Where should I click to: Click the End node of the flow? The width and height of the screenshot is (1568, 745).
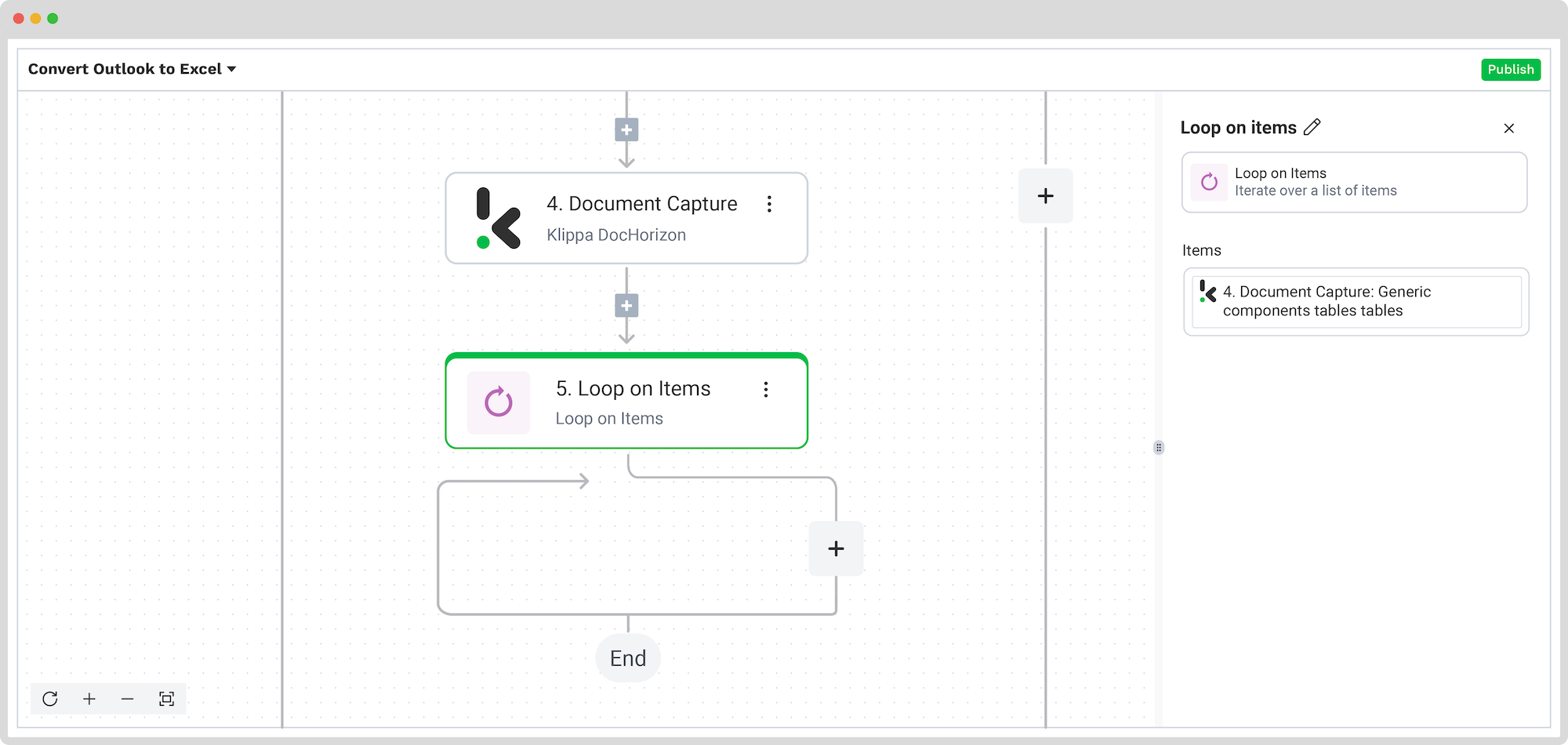(628, 658)
